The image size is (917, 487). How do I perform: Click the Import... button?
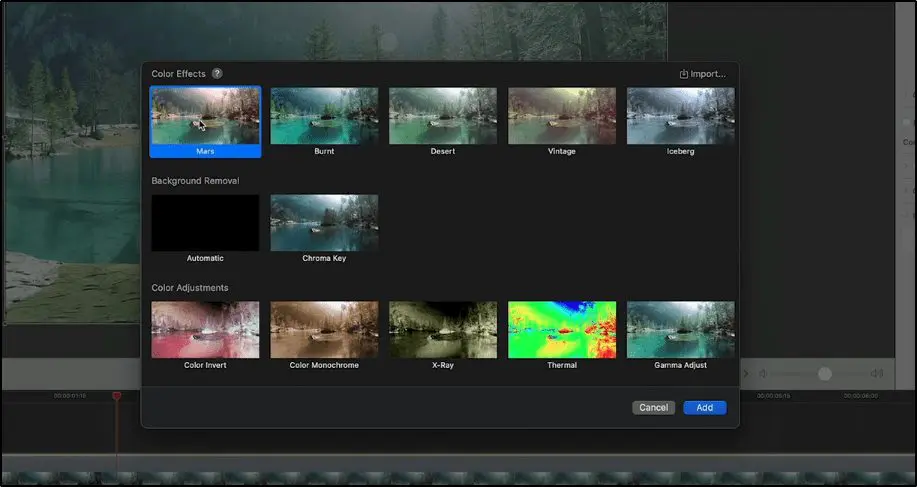click(x=702, y=74)
